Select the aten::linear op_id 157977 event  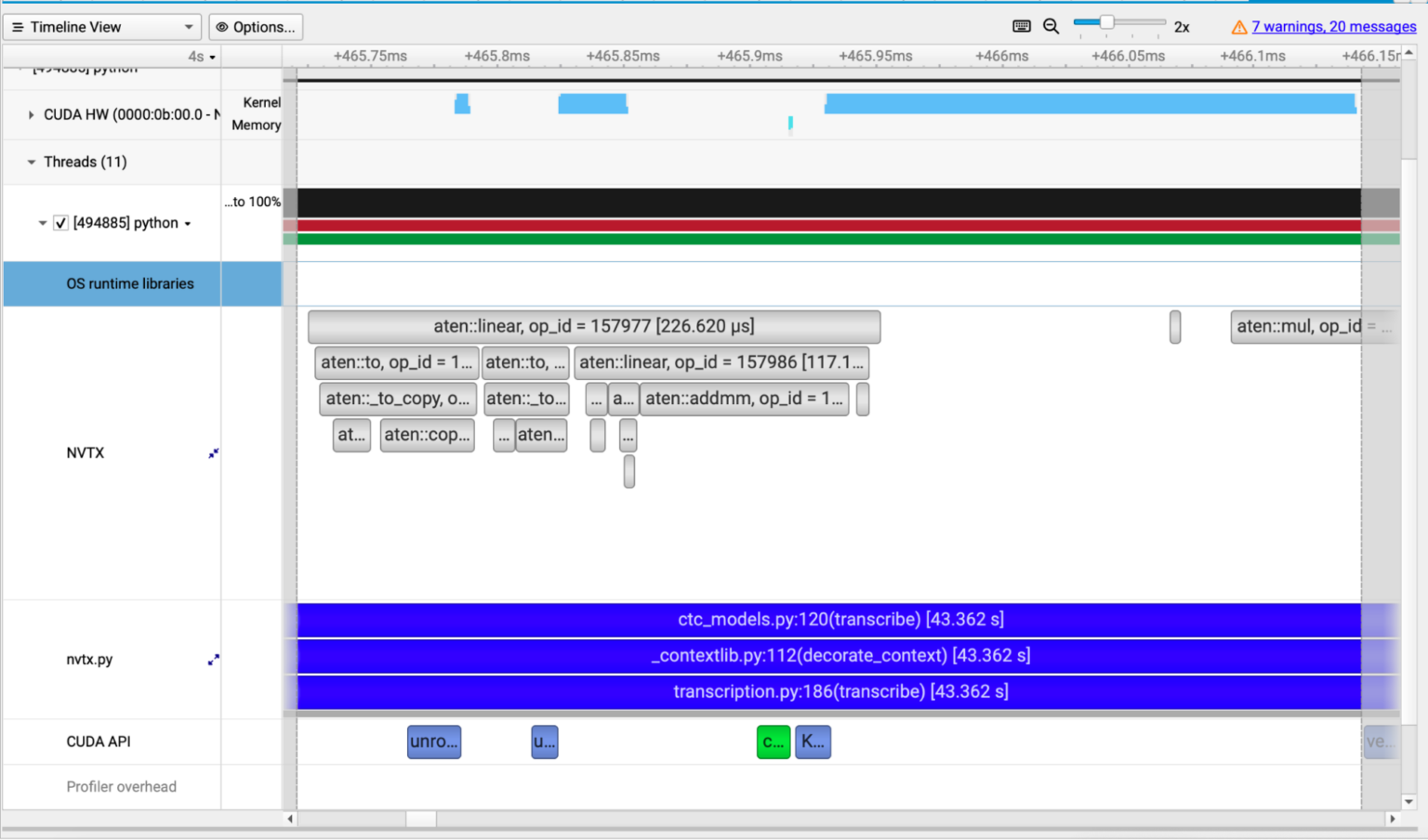click(594, 326)
